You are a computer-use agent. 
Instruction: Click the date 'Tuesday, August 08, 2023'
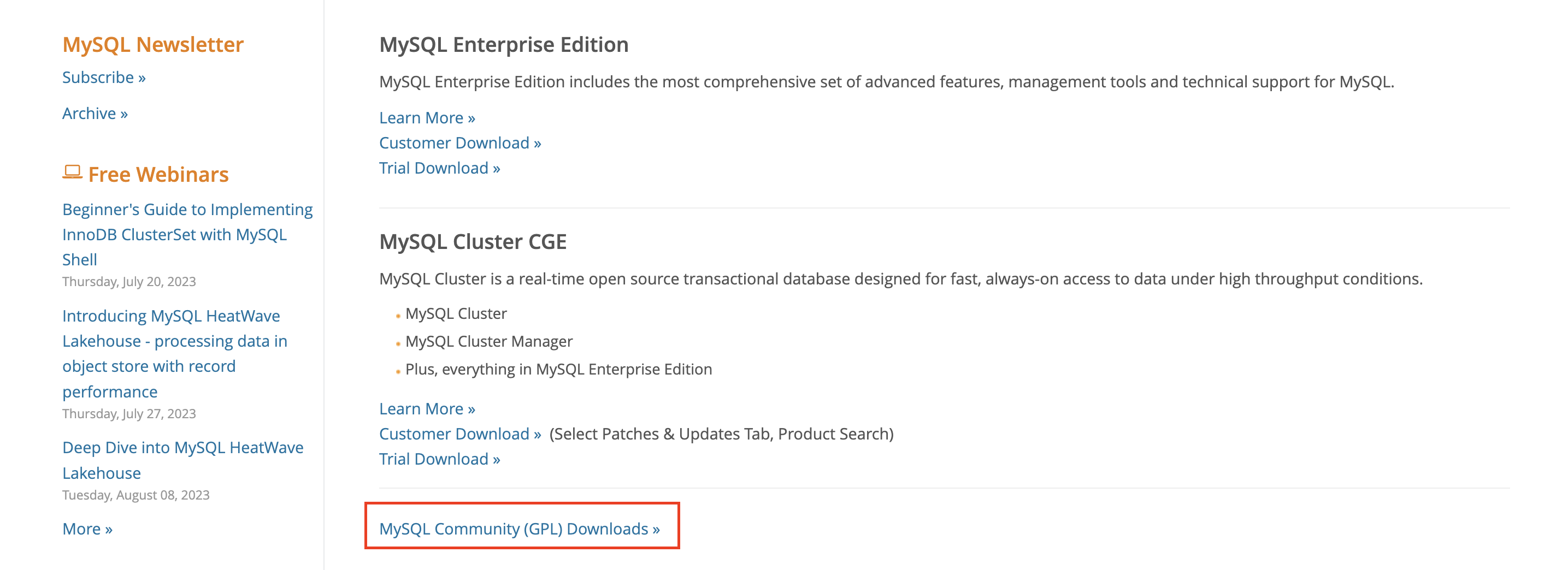pyautogui.click(x=135, y=495)
